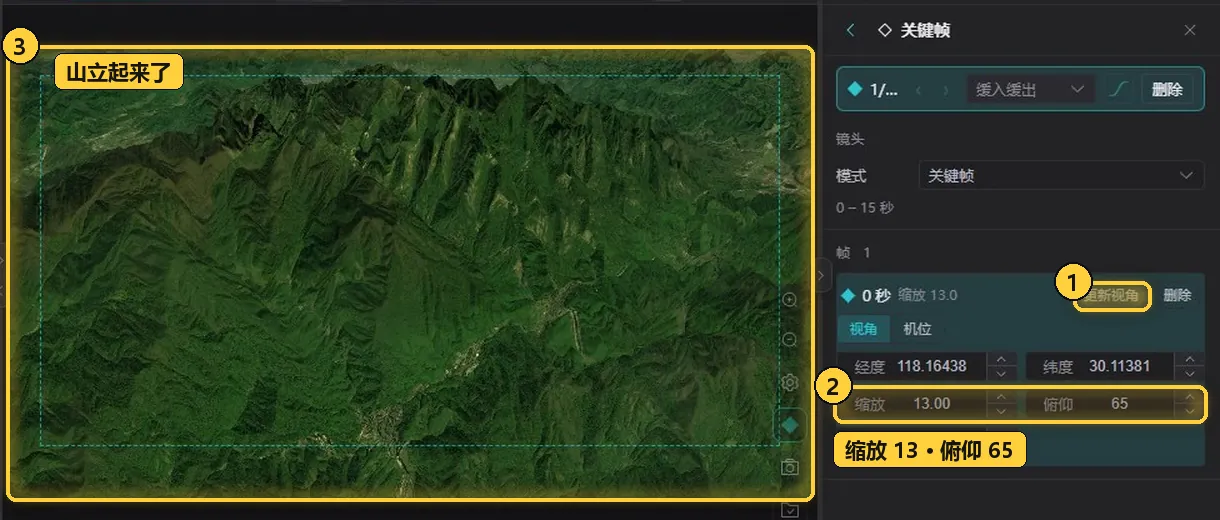Increase 纬度 with the up stepper
This screenshot has width=1220, height=520.
(x=1189, y=360)
